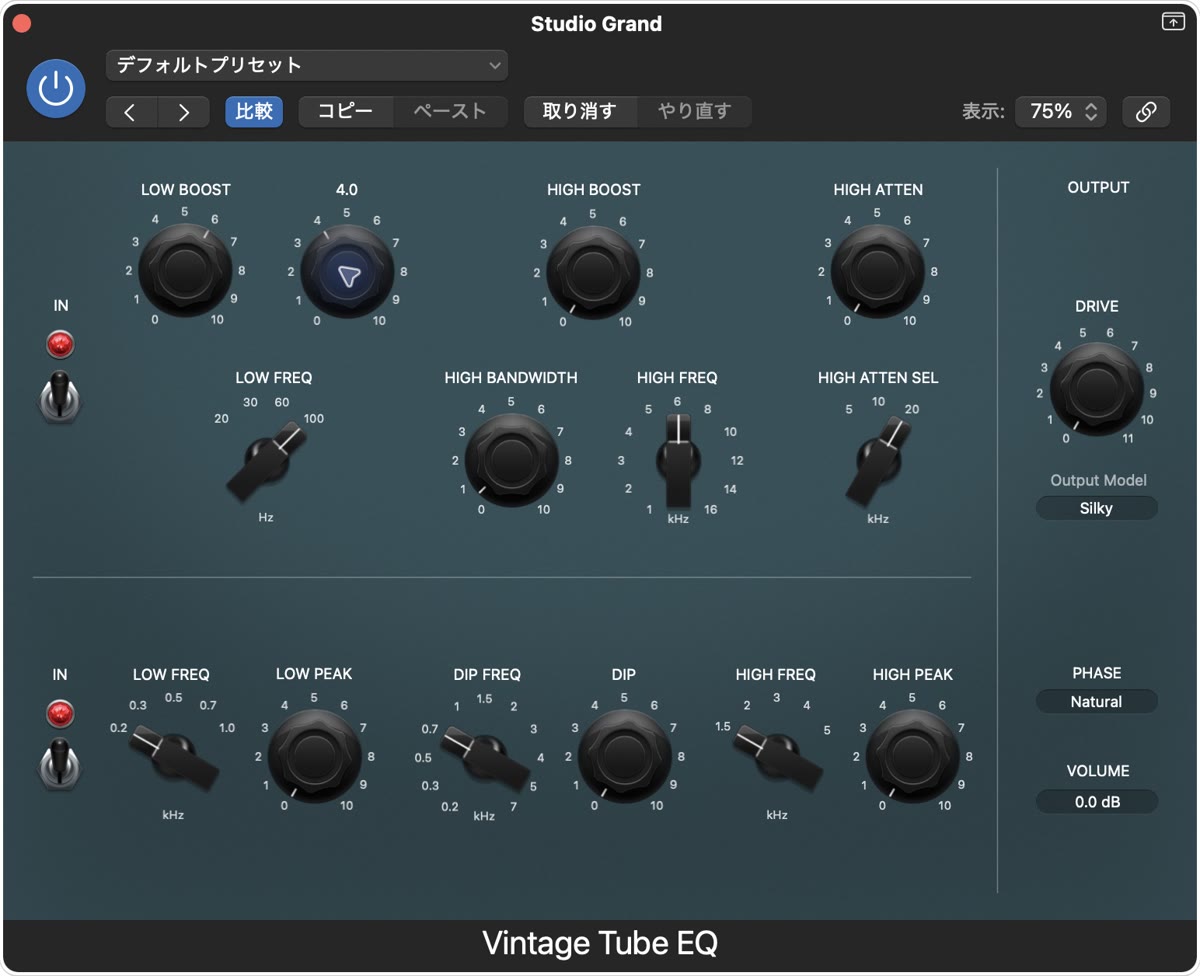Click the lower IN red indicator lamp
This screenshot has width=1200, height=976.
60,714
